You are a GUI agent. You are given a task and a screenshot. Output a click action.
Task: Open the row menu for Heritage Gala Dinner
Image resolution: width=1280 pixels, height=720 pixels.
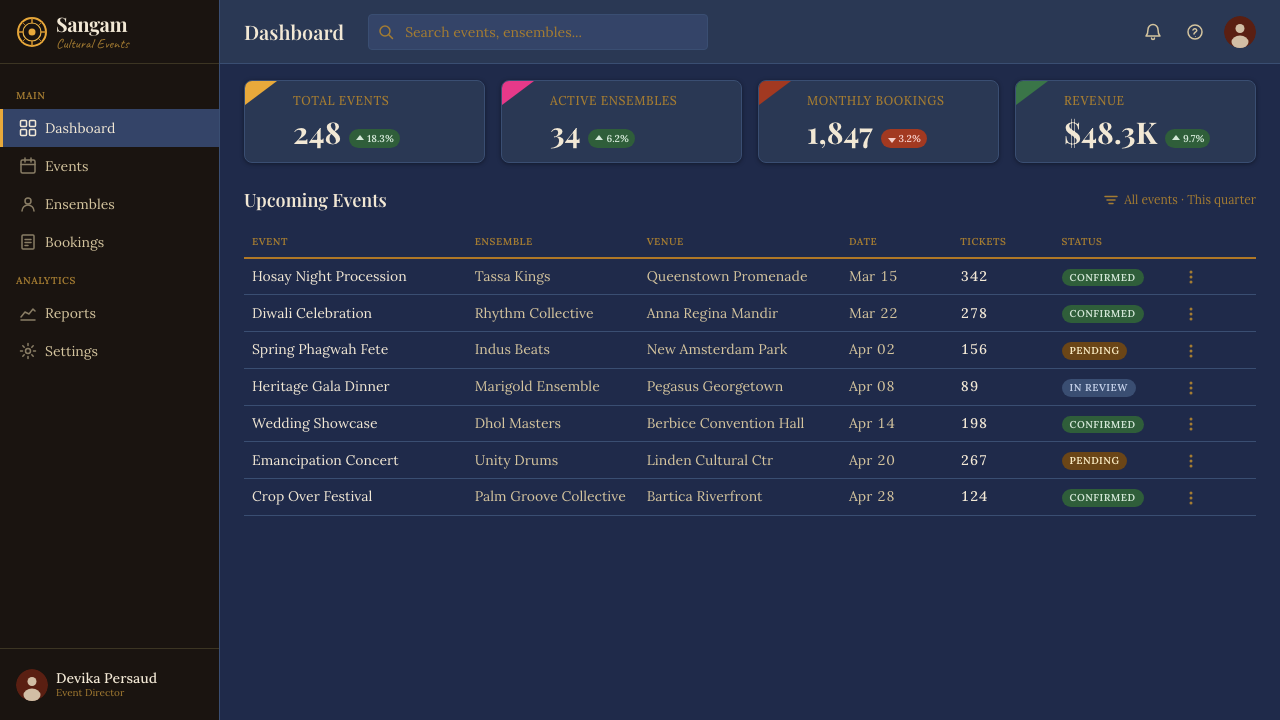1190,388
